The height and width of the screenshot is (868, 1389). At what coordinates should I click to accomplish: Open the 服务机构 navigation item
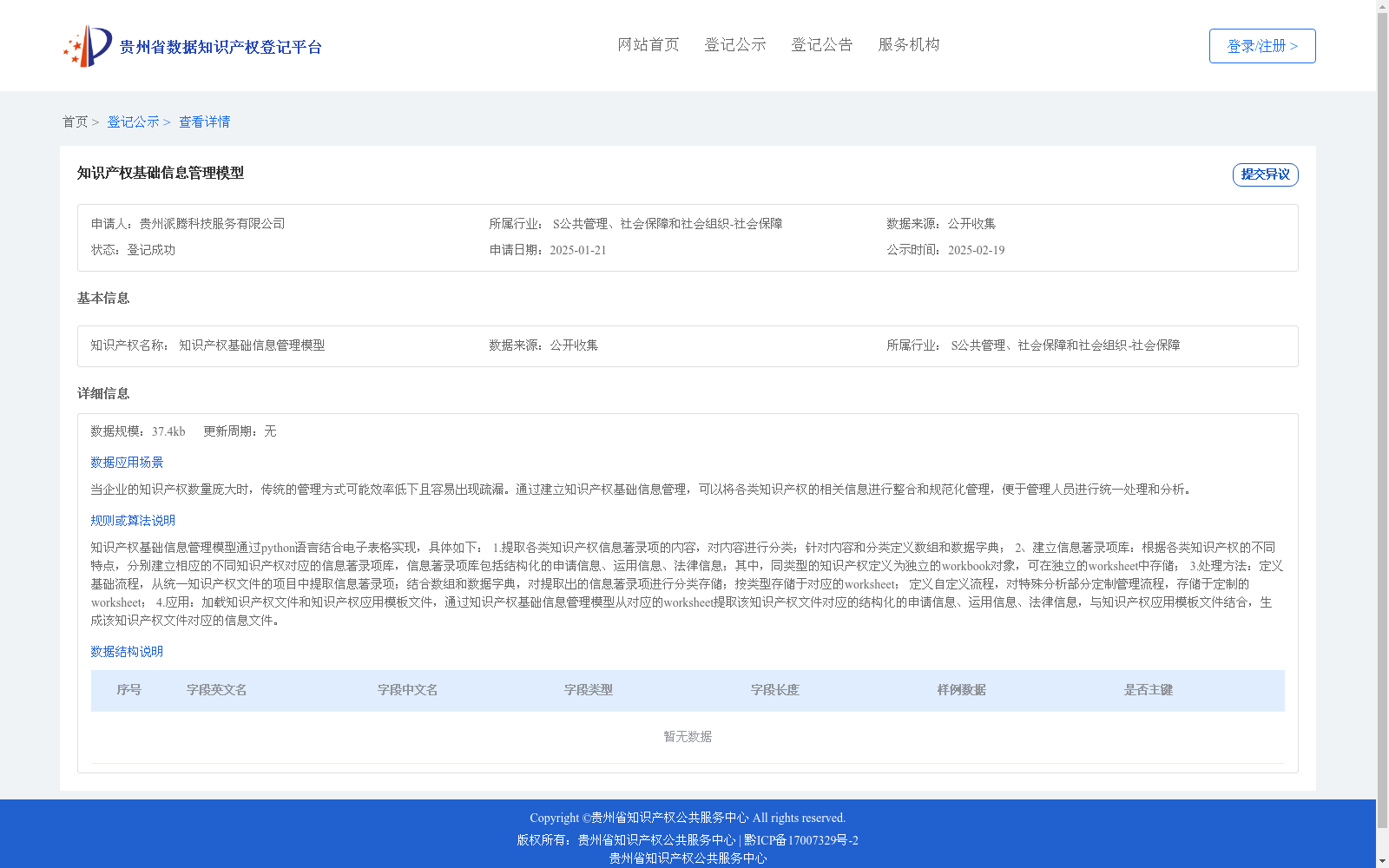click(x=909, y=44)
